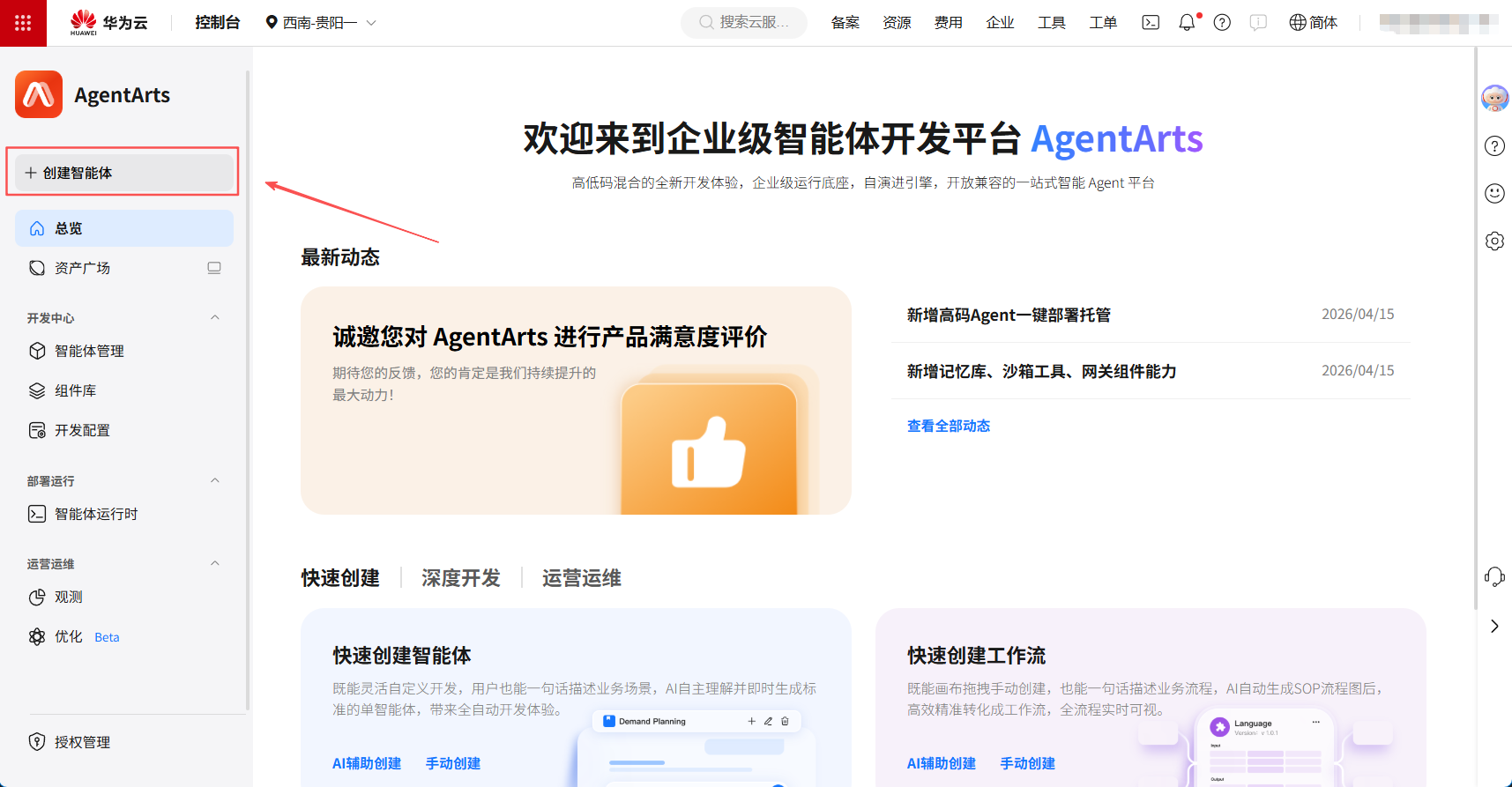The width and height of the screenshot is (1512, 787).
Task: Click the location pin icon beside 西南-贵阳一
Action: click(x=272, y=23)
